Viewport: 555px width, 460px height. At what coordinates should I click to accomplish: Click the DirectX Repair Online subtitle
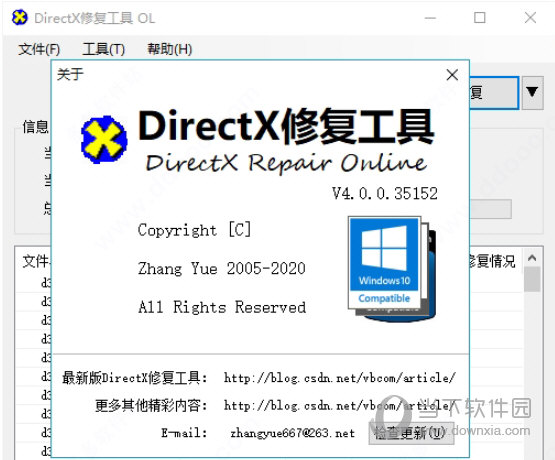[x=286, y=163]
